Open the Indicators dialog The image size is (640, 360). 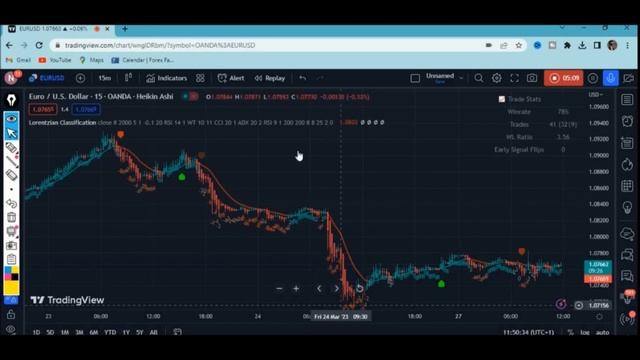coord(167,78)
